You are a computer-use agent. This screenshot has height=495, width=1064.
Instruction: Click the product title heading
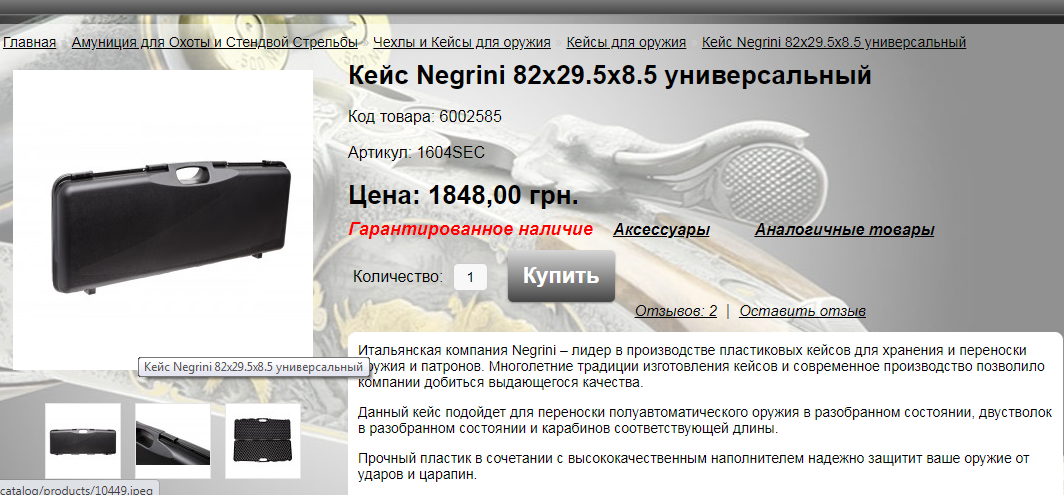coord(609,76)
